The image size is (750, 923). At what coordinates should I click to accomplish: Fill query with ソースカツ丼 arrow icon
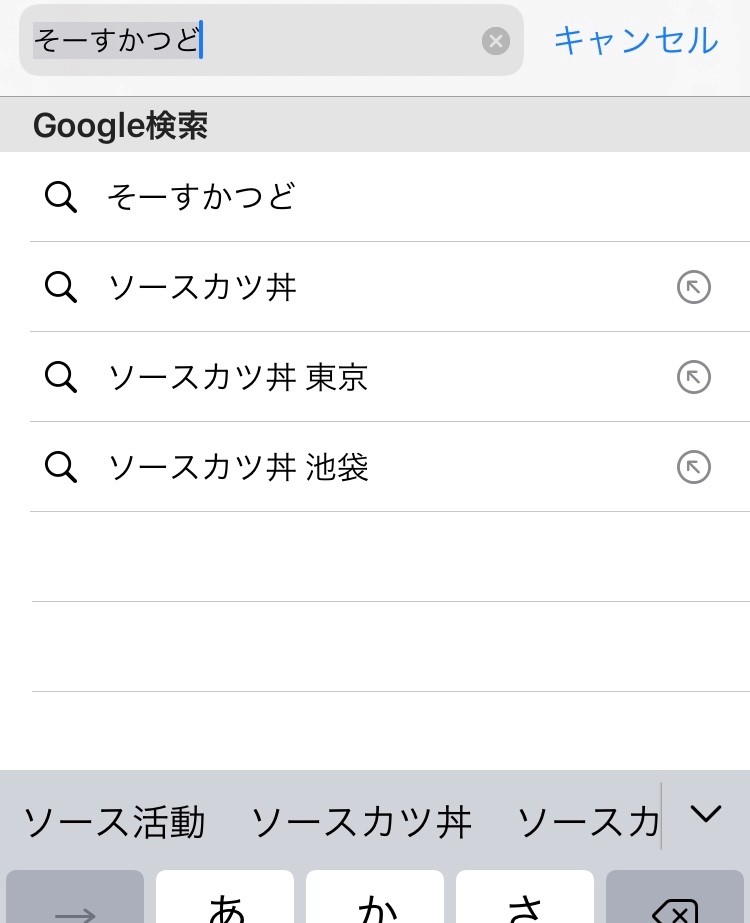pos(694,288)
